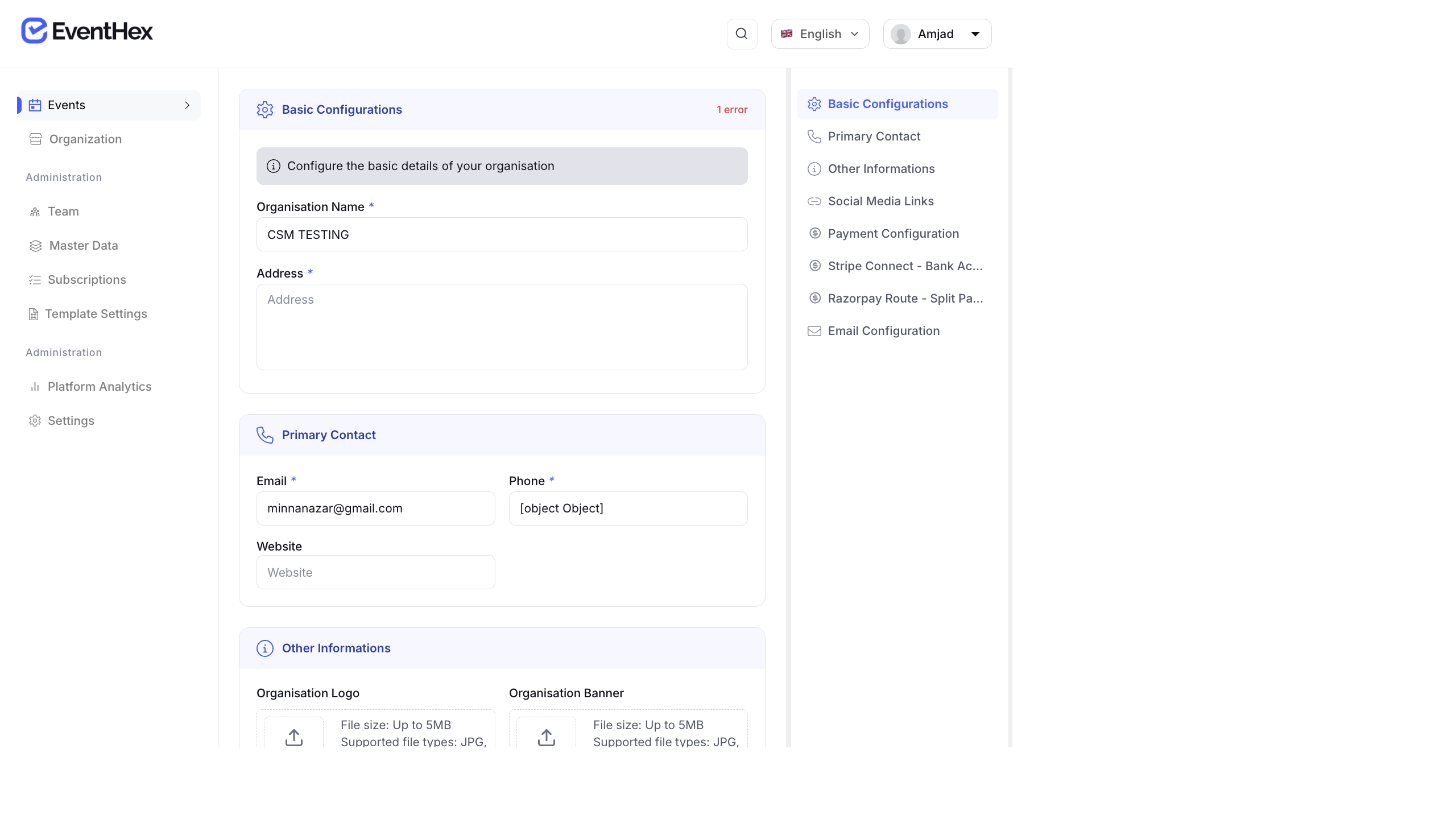This screenshot has width=1456, height=819.
Task: Expand the Events sidebar chevron
Action: pyautogui.click(x=187, y=105)
